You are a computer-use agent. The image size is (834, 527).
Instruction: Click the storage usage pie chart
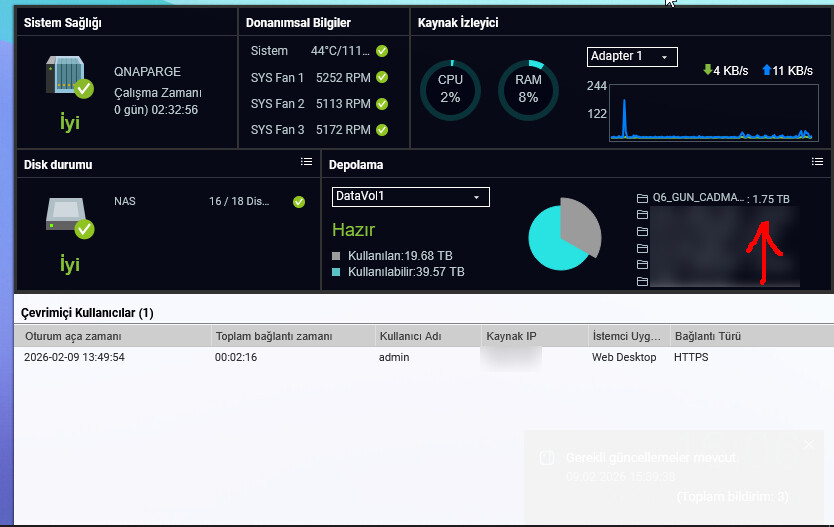pyautogui.click(x=564, y=234)
